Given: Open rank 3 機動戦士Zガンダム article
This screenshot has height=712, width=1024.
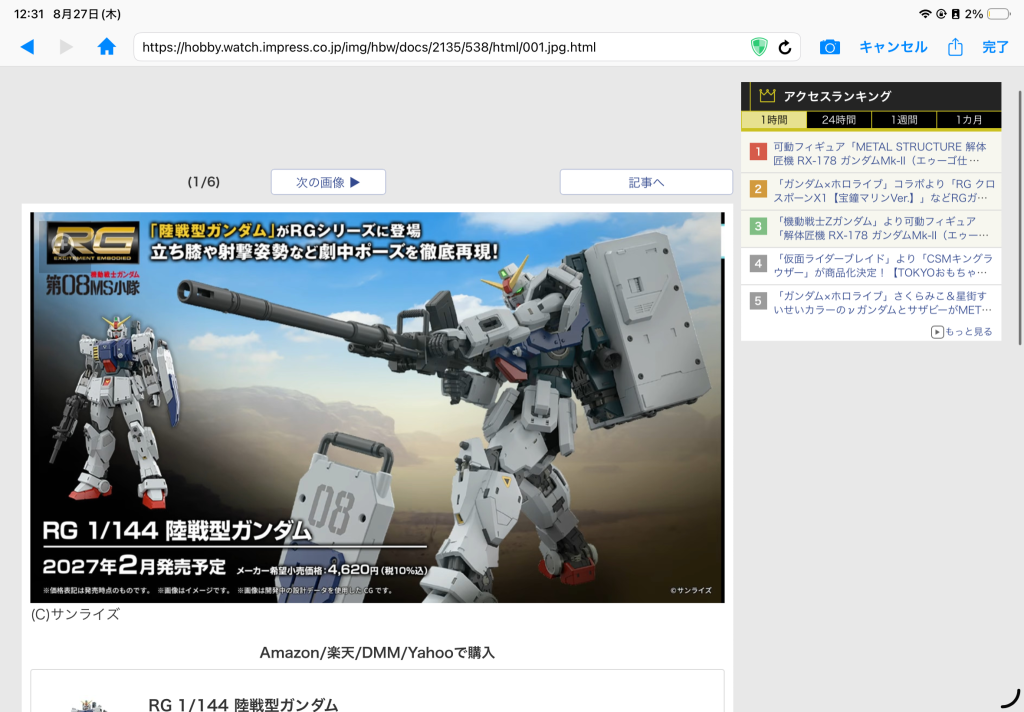Looking at the screenshot, I should [871, 228].
